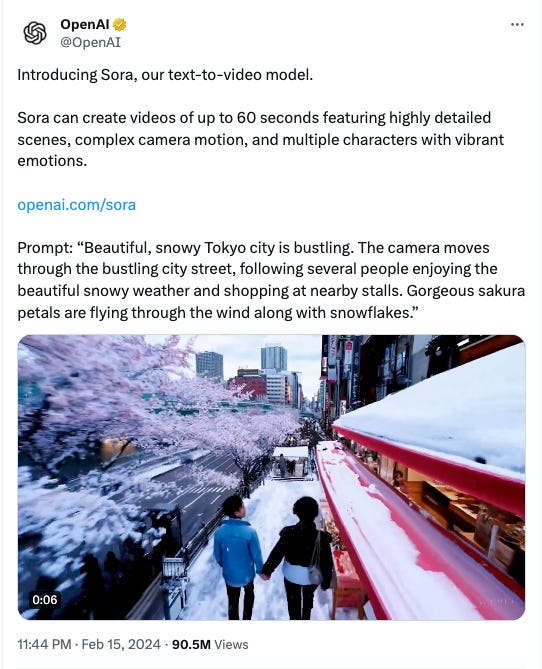This screenshot has width=542, height=669.
Task: Click the "Introducing Sora" headline text
Action: [x=165, y=75]
